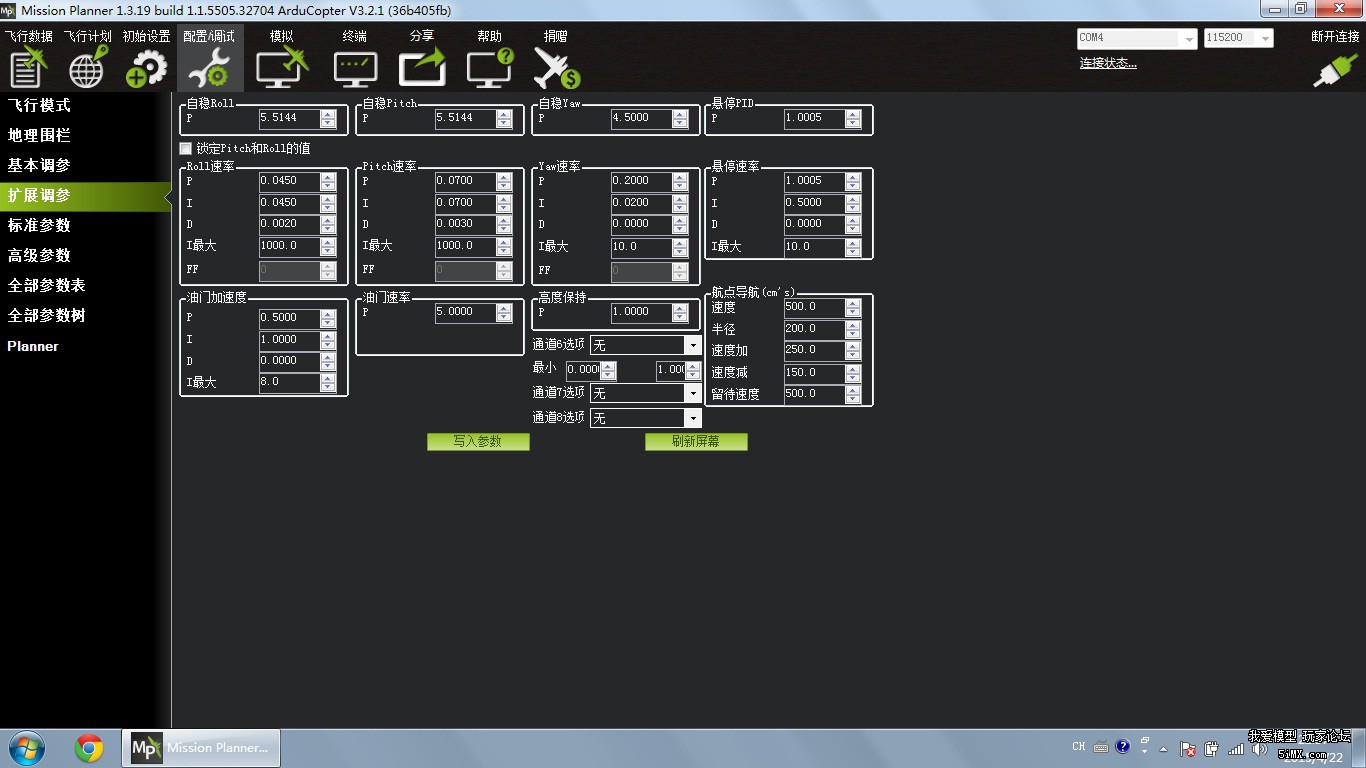
Task: Select 全部参数表 in the sidebar
Action: click(x=47, y=285)
